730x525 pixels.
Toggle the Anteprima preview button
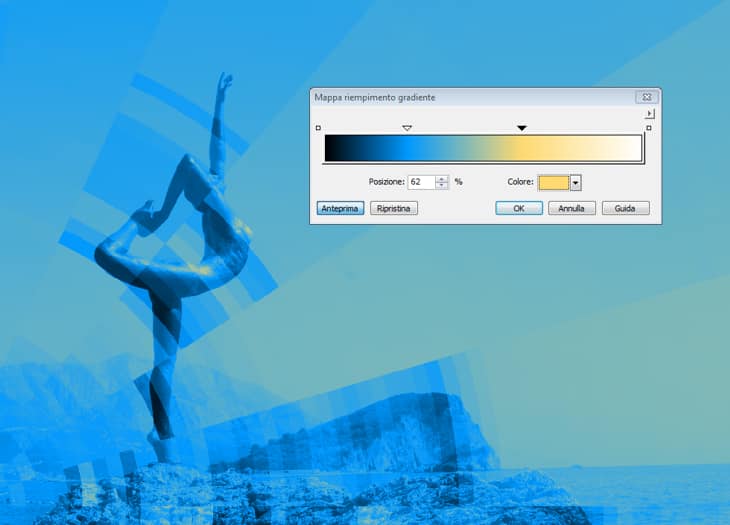coord(339,208)
